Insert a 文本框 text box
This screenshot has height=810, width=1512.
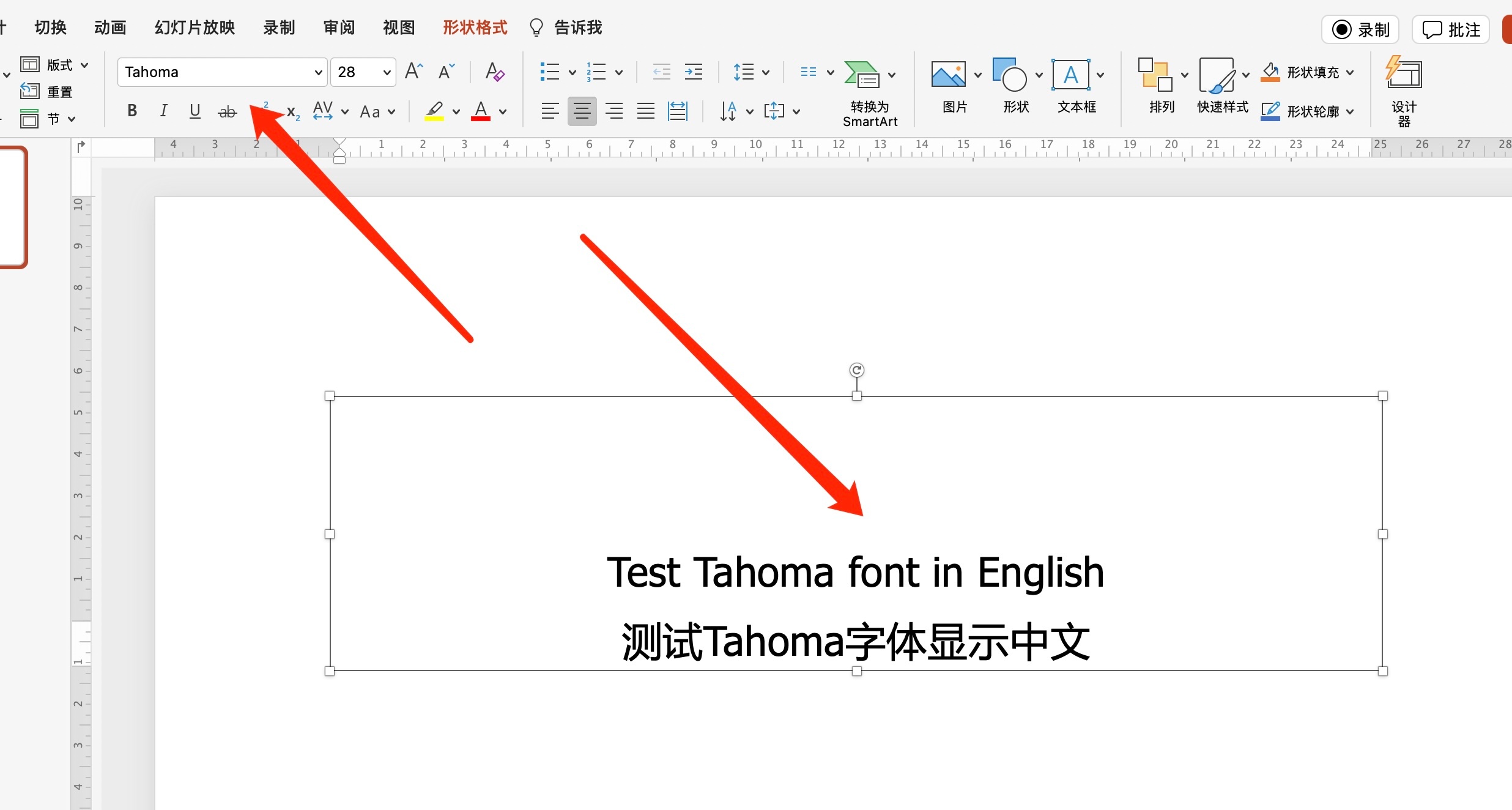1070,75
